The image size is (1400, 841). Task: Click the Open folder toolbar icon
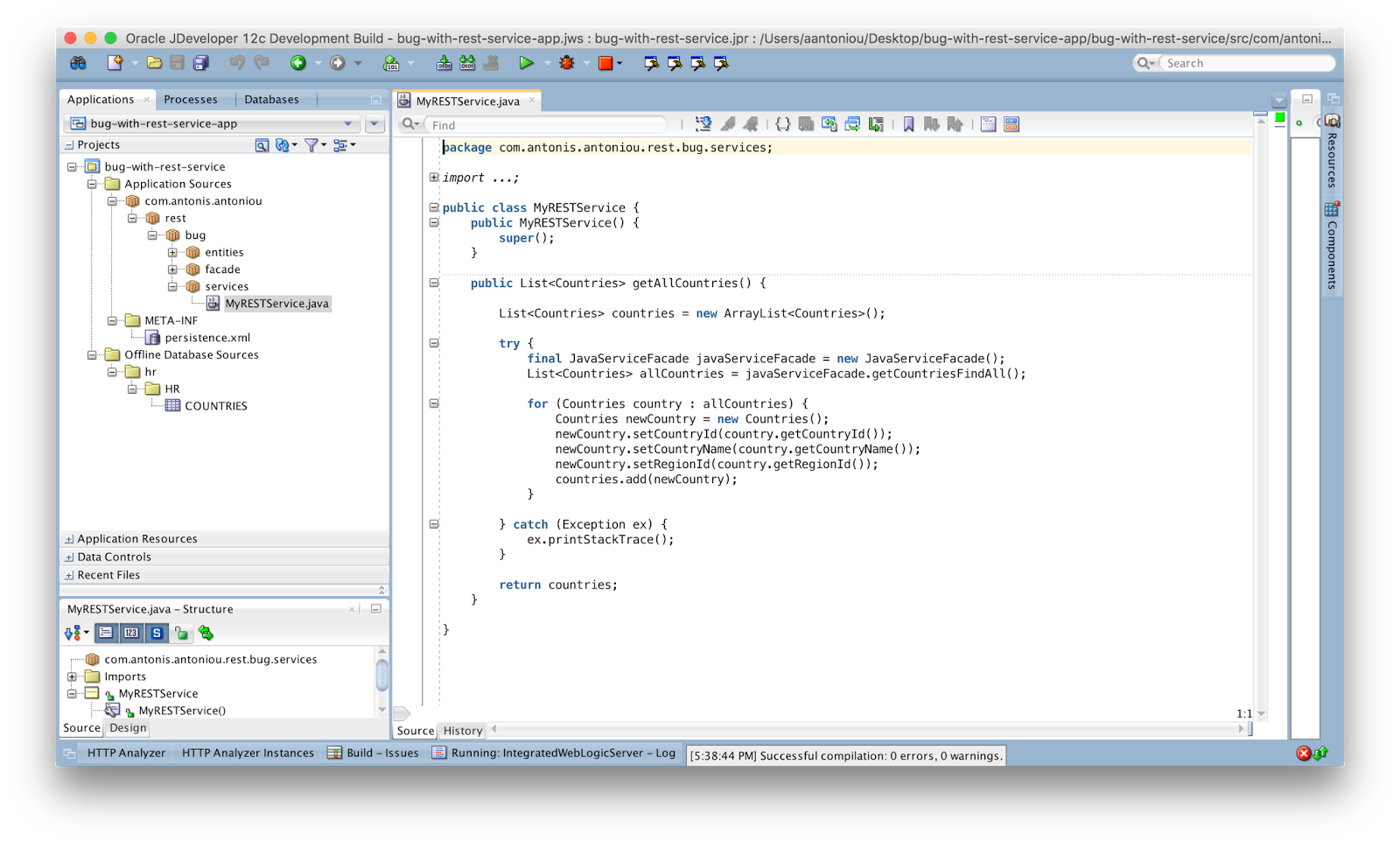tap(154, 63)
